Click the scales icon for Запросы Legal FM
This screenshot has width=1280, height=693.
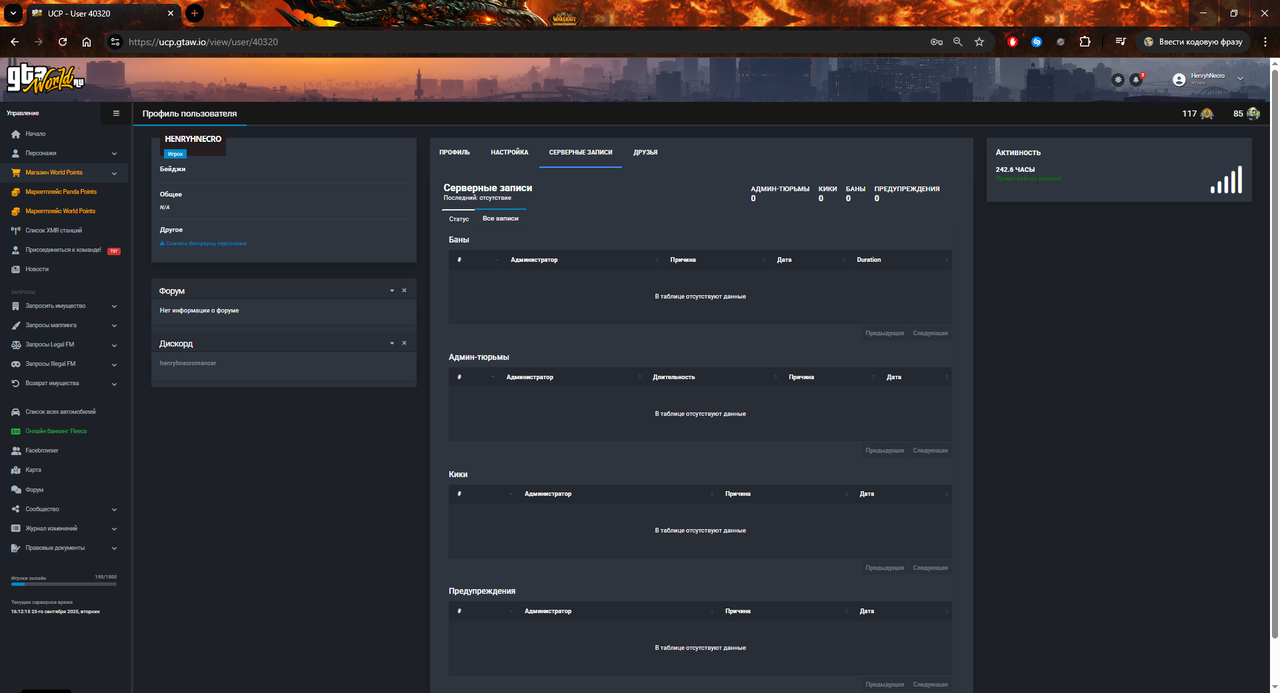coord(15,345)
